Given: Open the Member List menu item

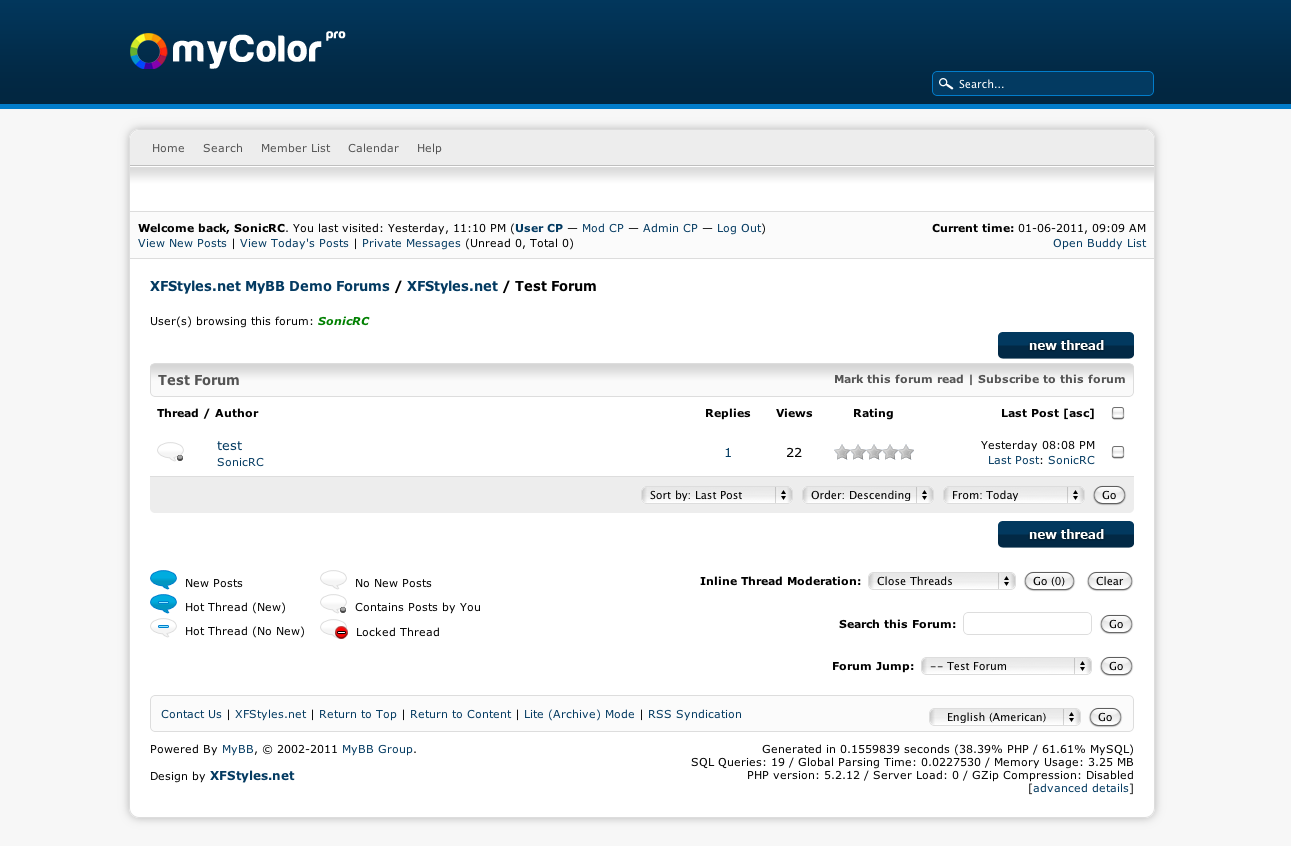Looking at the screenshot, I should click(295, 148).
